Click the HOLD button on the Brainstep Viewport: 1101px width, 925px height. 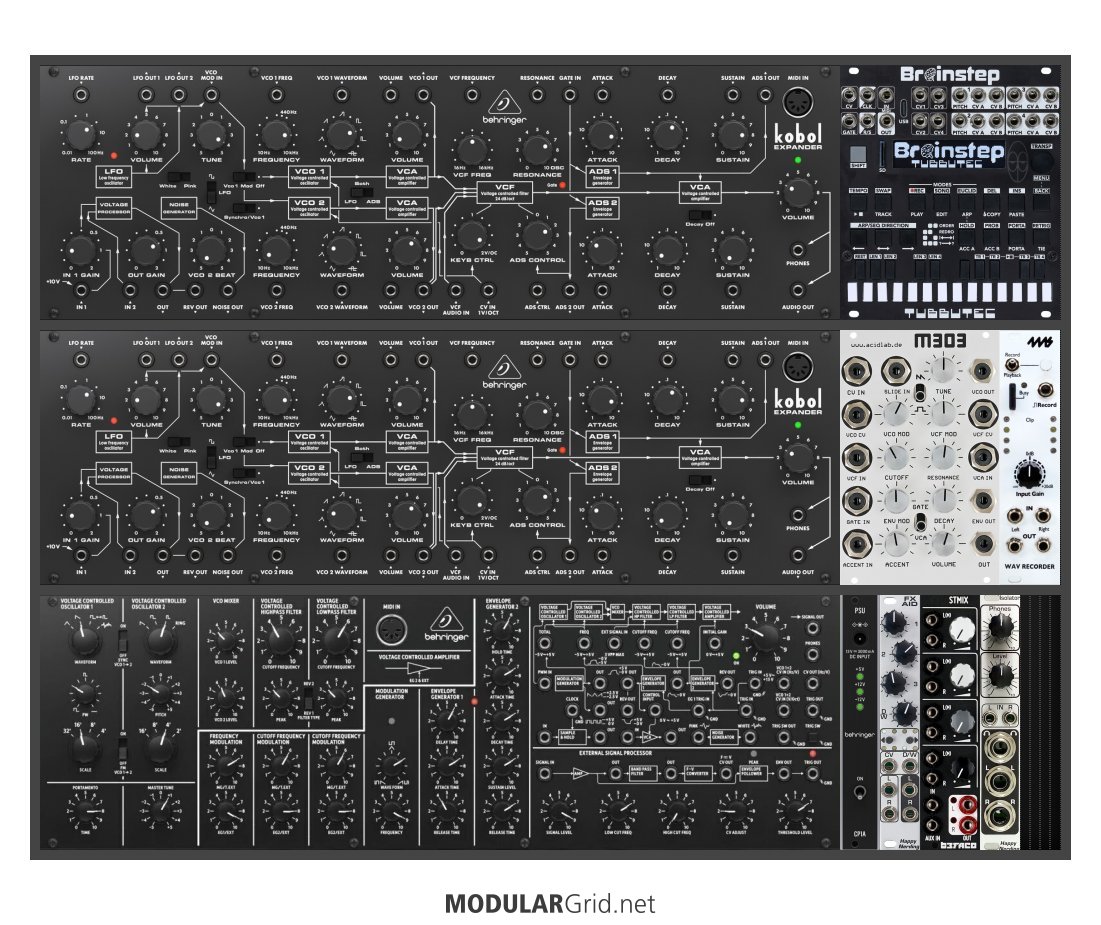[x=967, y=237]
